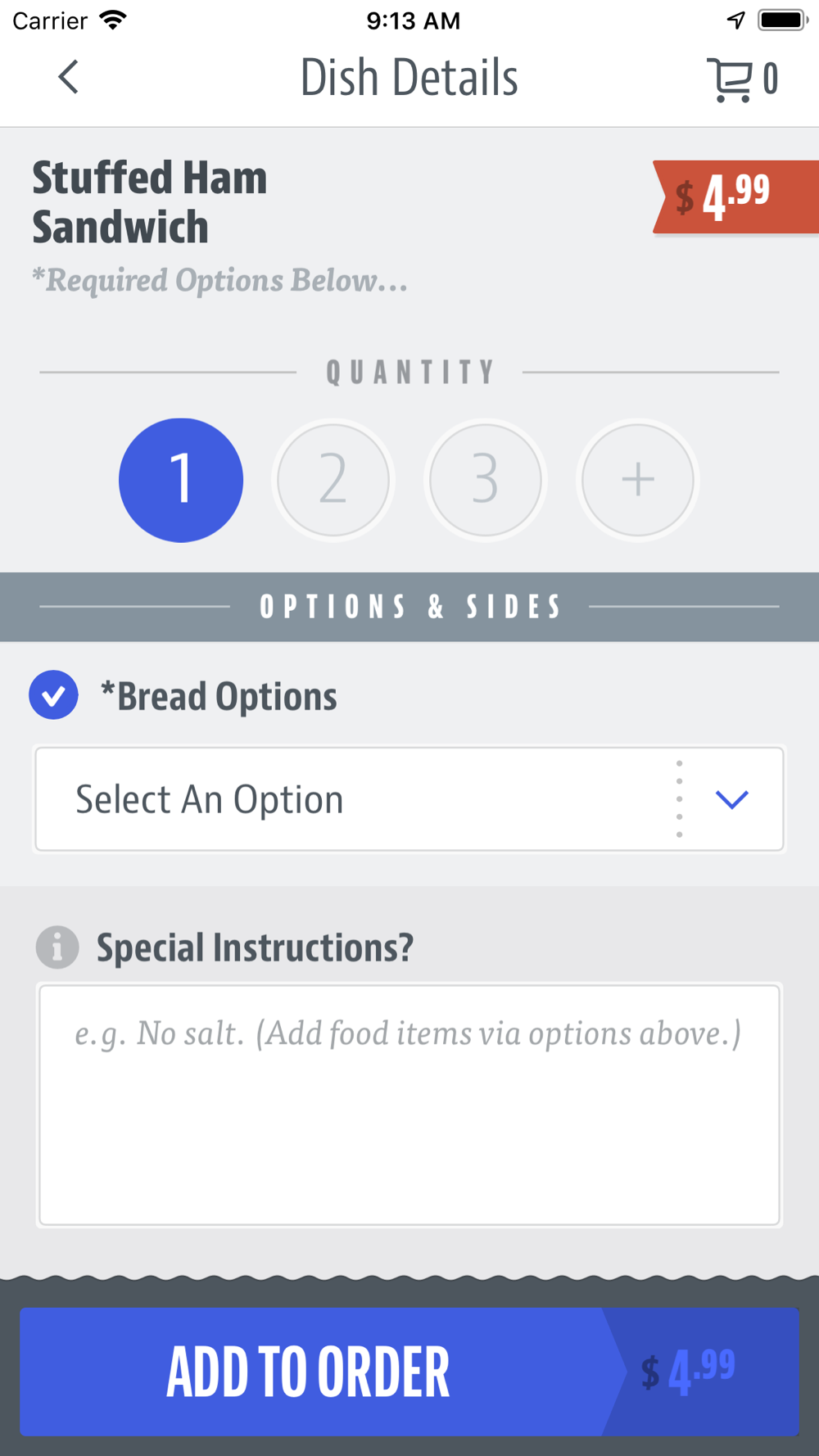Tap the plus button for more quantity

pyautogui.click(x=638, y=480)
